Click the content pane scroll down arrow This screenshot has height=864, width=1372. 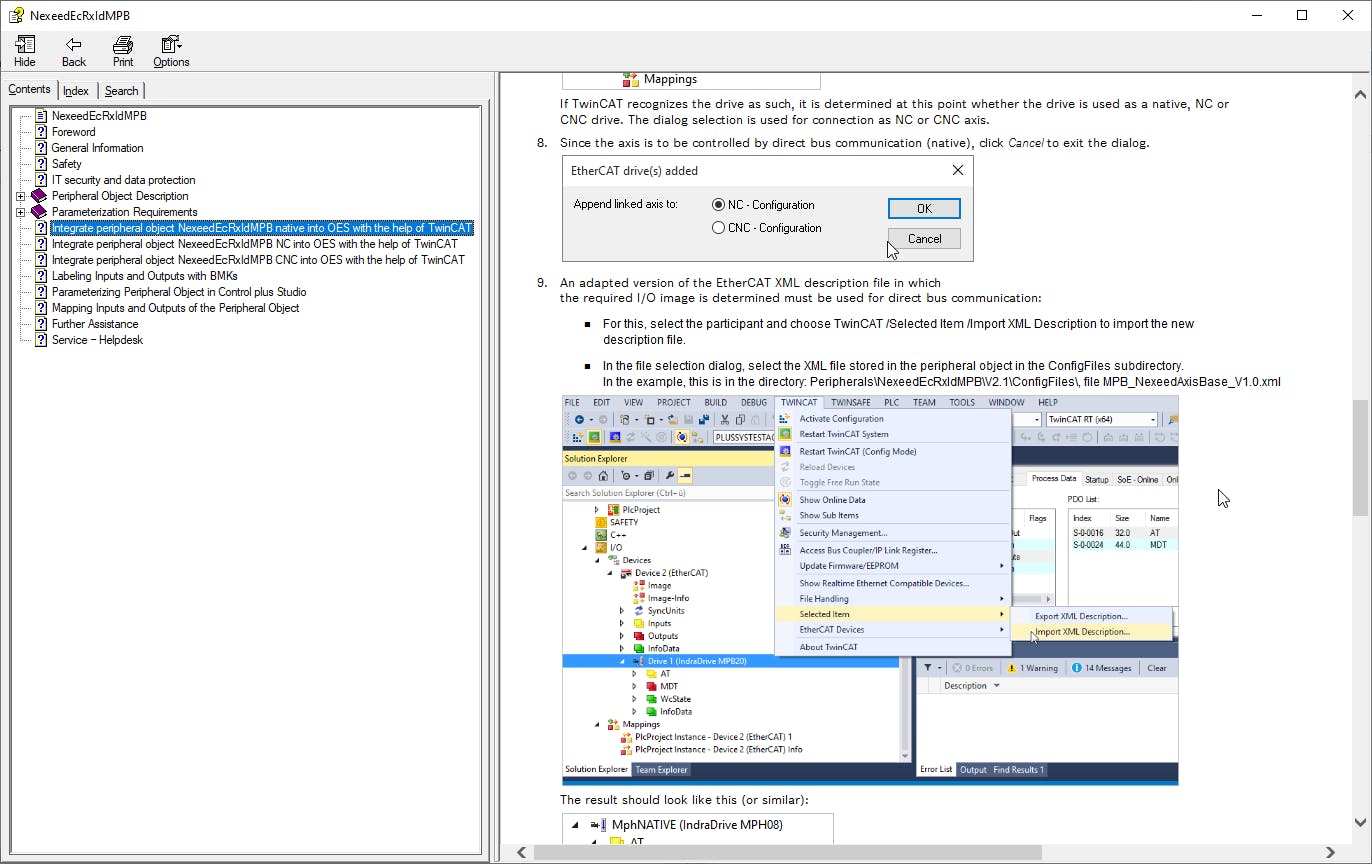(x=1360, y=822)
